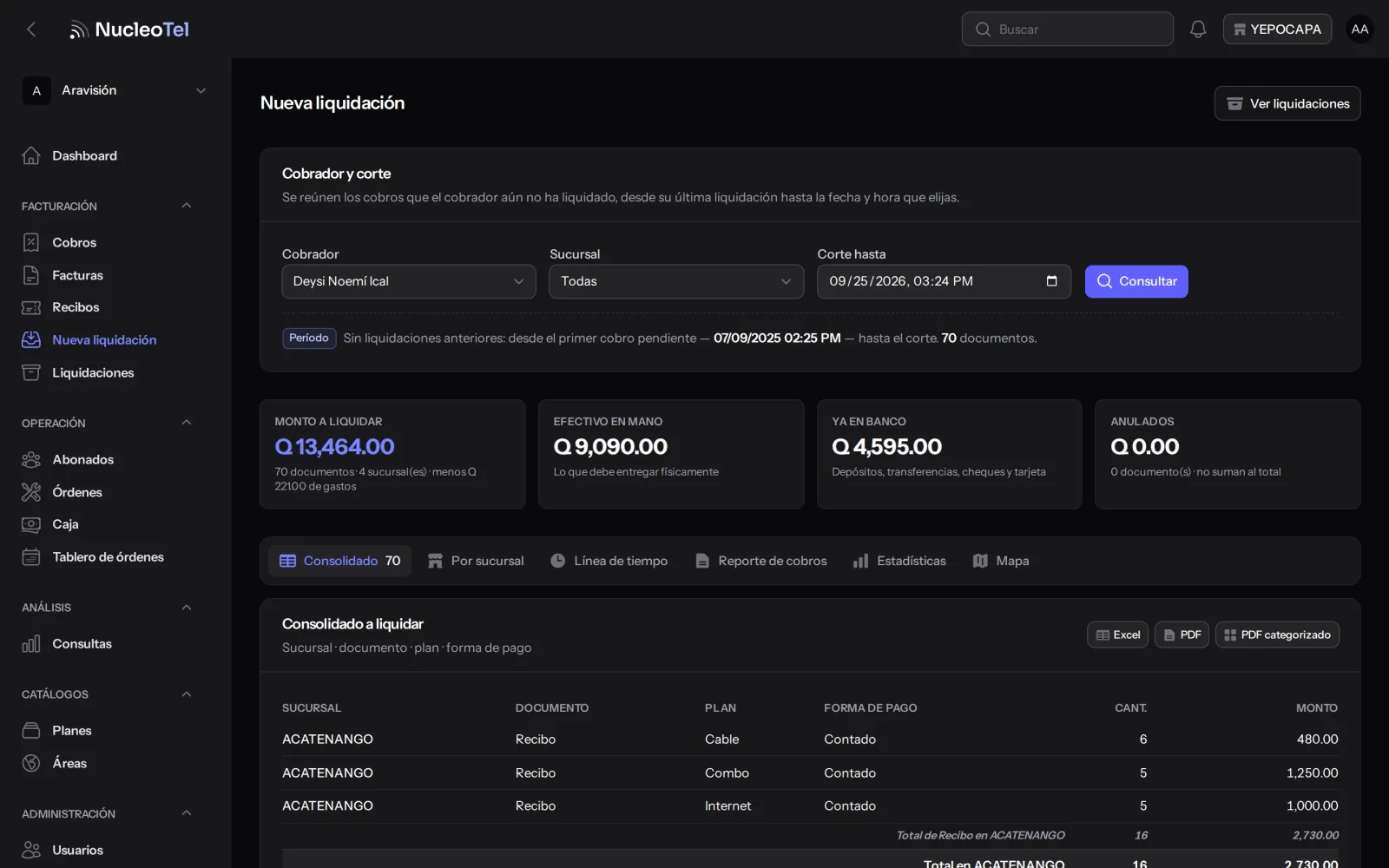Open the calendar picker in Corte hasta
Image resolution: width=1389 pixels, height=868 pixels.
coord(1051,281)
